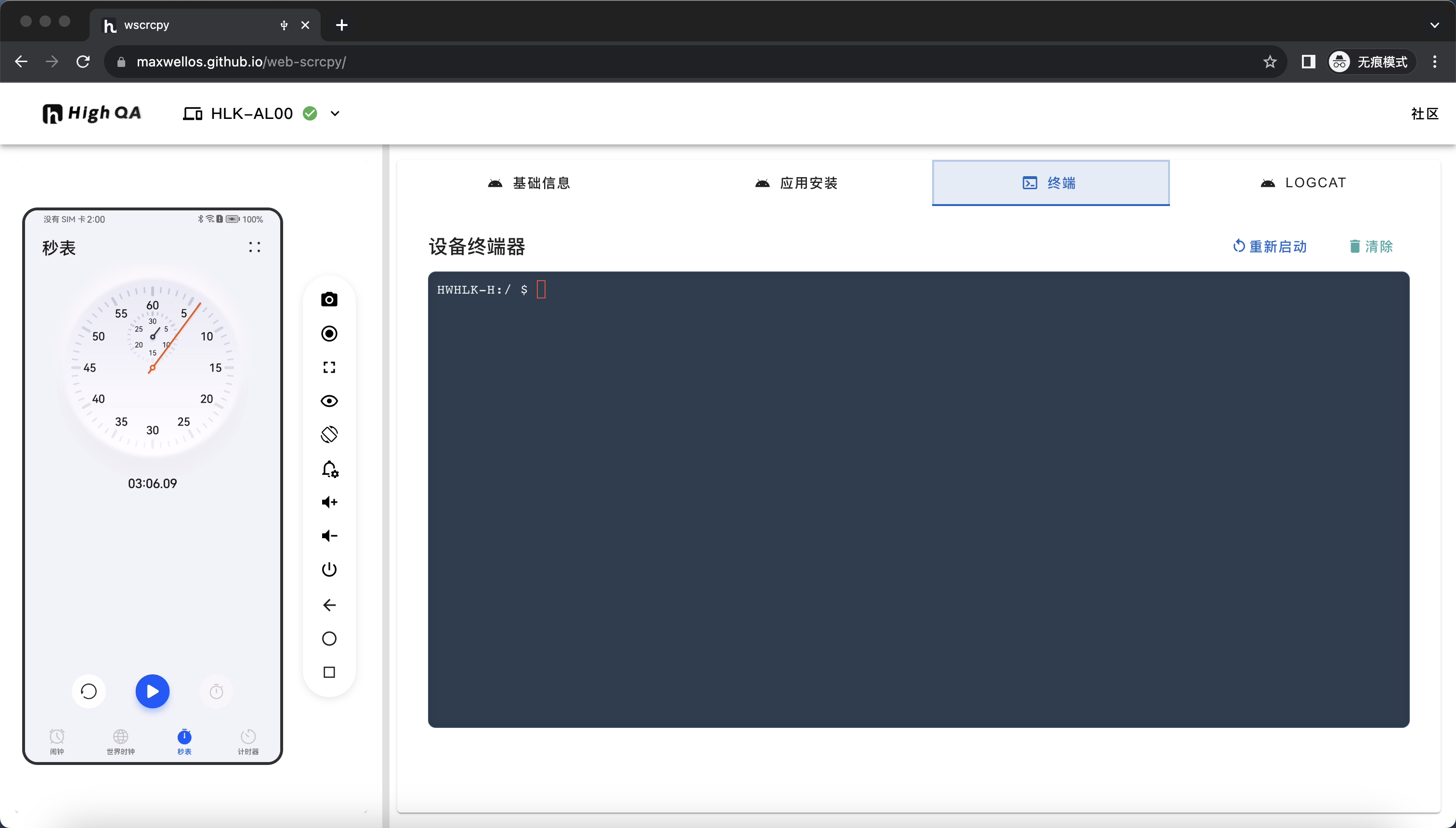Decrease device volume
Image resolution: width=1456 pixels, height=828 pixels.
click(330, 535)
